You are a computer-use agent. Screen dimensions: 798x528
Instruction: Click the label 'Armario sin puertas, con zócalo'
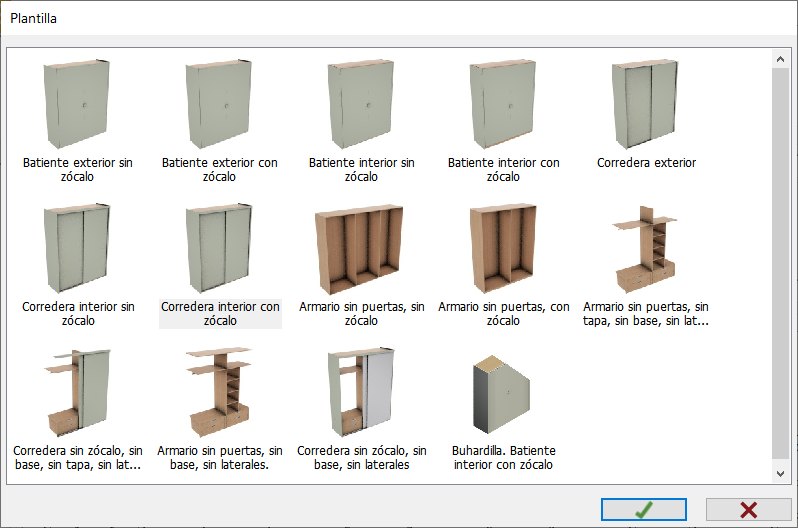tap(503, 314)
